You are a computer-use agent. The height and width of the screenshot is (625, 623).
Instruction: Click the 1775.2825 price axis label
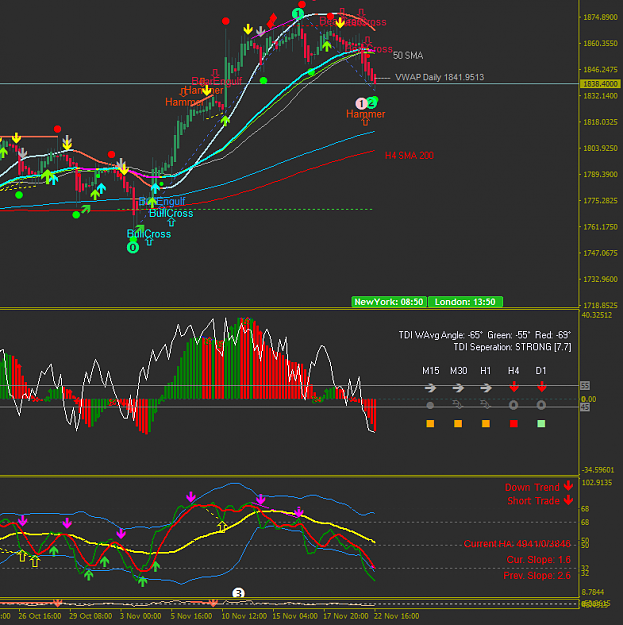coord(600,200)
